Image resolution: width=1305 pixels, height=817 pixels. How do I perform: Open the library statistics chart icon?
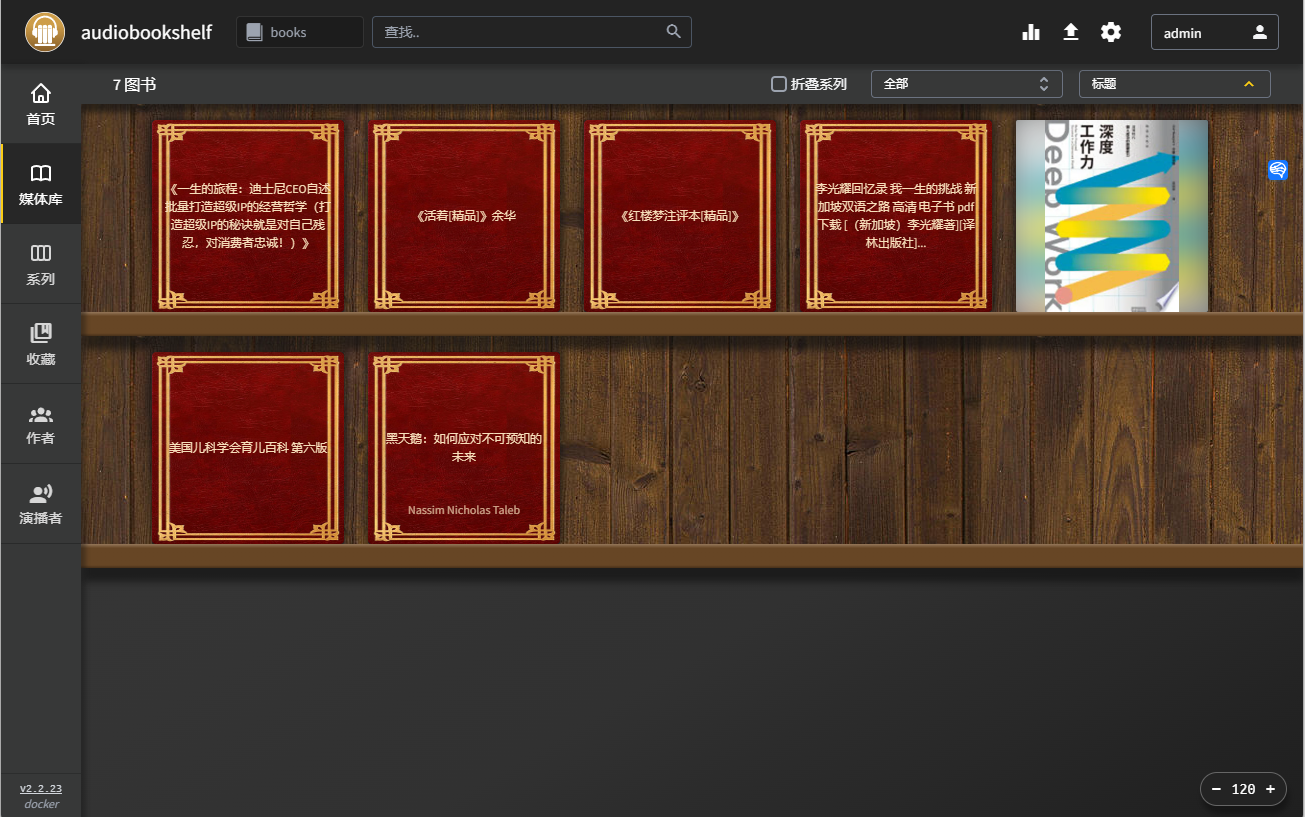pyautogui.click(x=1031, y=32)
